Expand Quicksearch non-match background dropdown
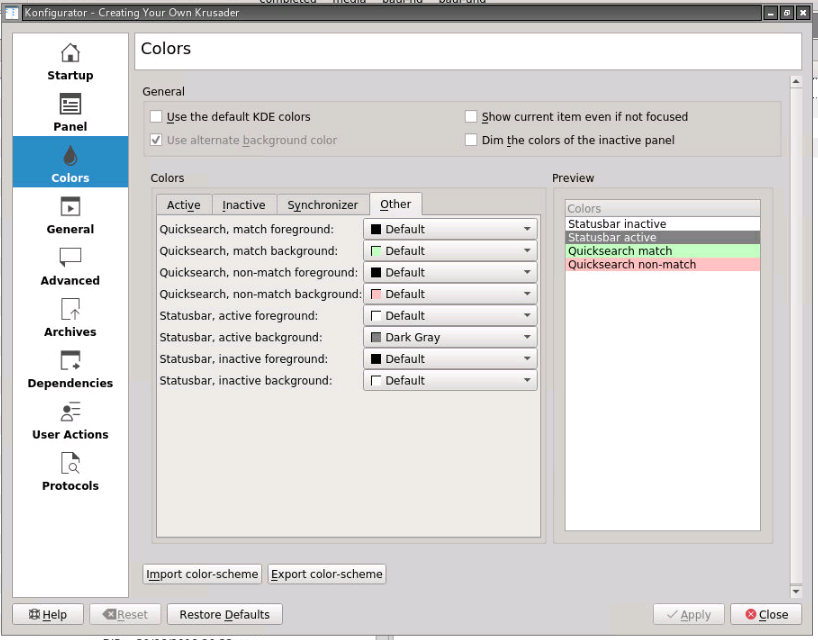The height and width of the screenshot is (640, 818). (x=450, y=294)
